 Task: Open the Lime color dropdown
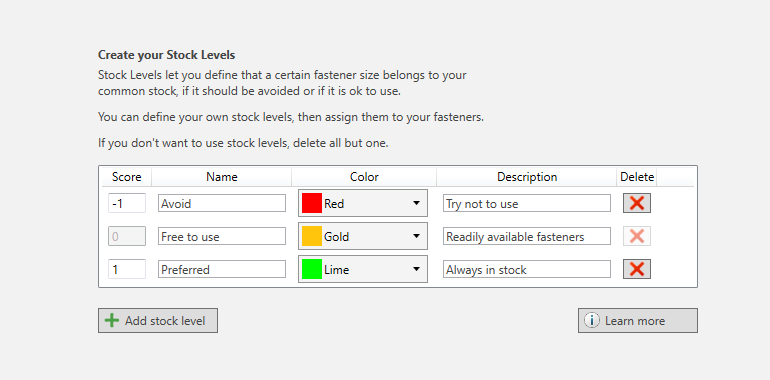point(363,269)
